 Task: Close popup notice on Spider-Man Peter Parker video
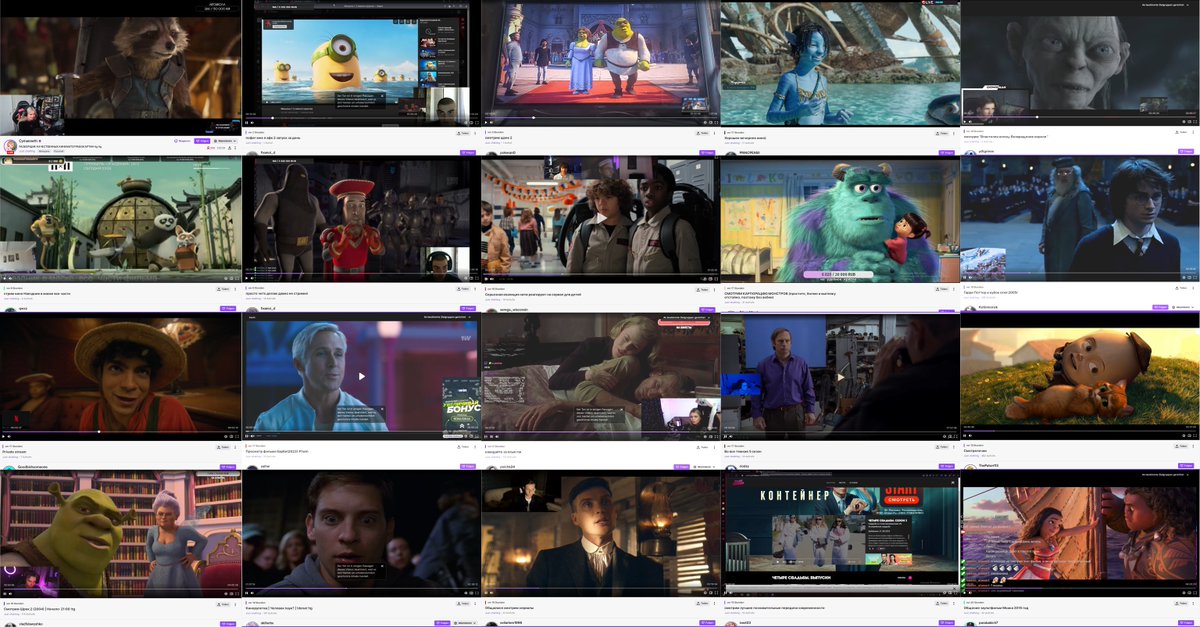coord(382,566)
